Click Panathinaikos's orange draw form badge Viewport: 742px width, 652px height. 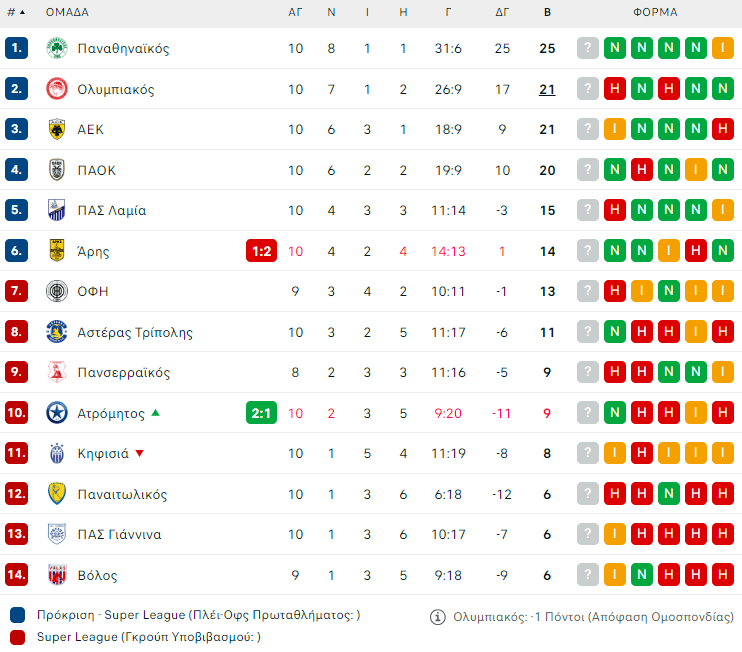(723, 48)
